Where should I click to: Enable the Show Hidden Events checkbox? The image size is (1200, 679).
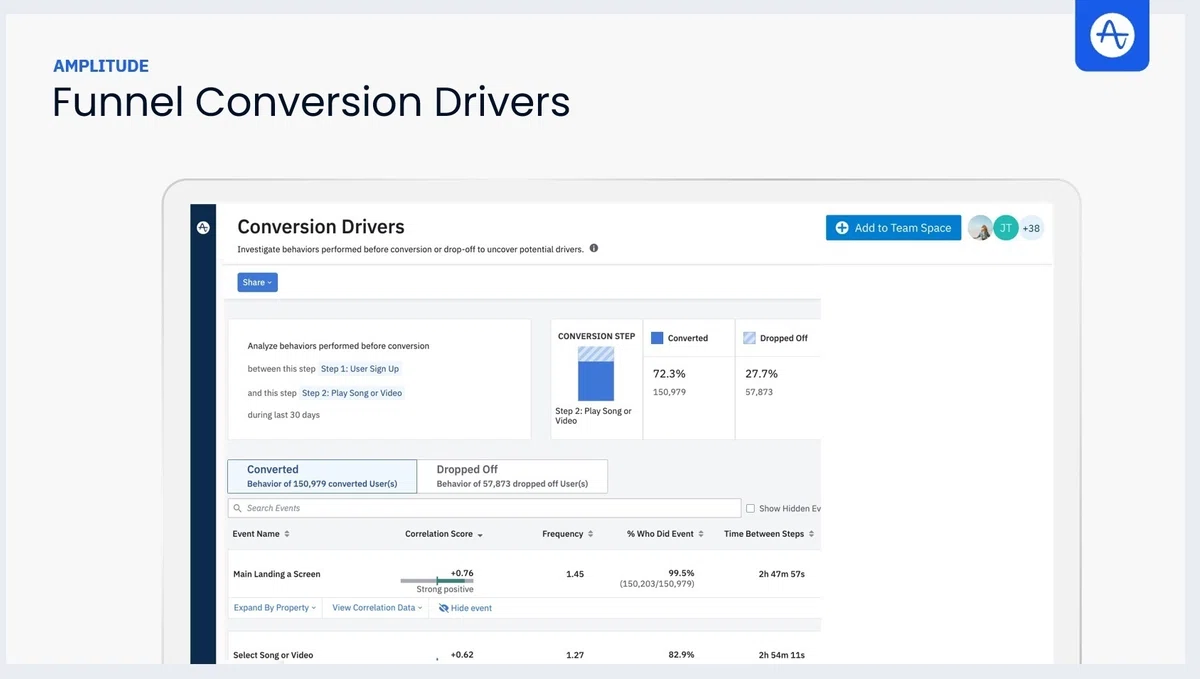click(x=751, y=508)
